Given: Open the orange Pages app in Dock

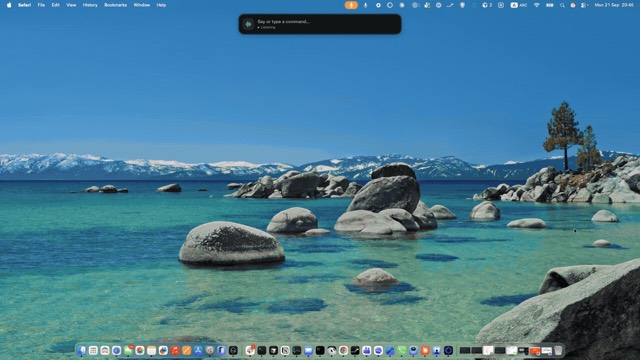Looking at the screenshot, I should point(187,350).
